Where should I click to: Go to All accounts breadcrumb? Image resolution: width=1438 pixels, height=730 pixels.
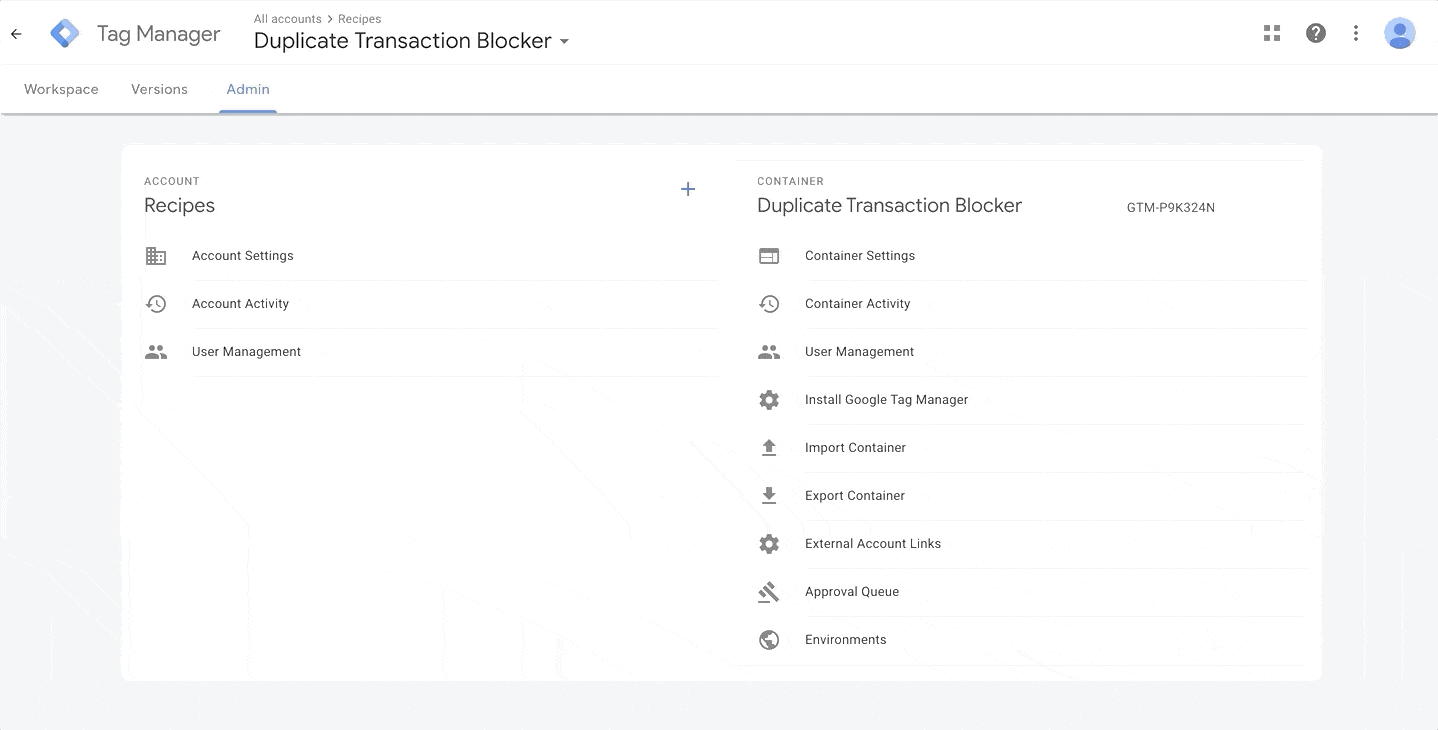tap(288, 19)
